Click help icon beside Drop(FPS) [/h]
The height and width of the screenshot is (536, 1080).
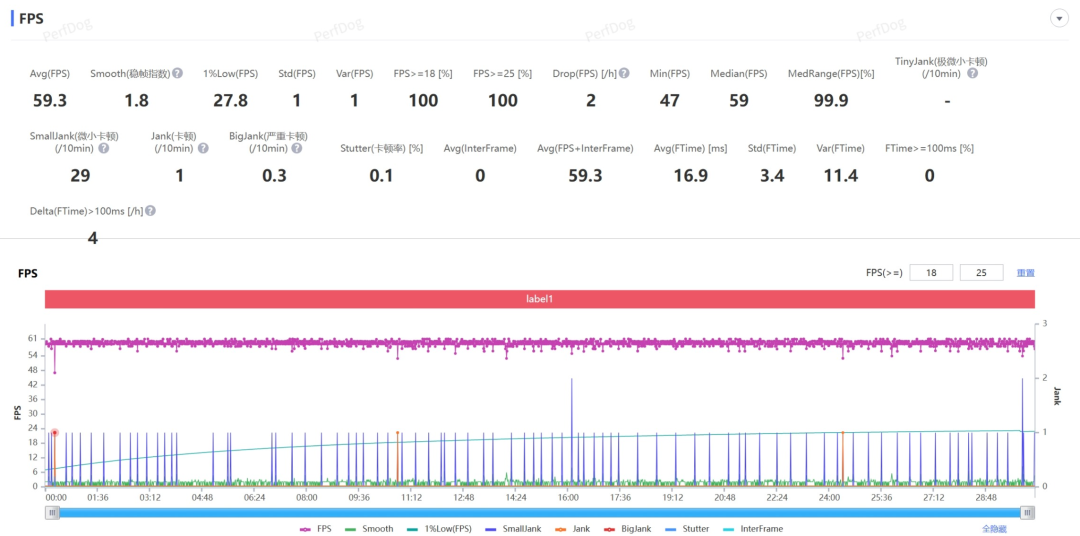coord(624,73)
